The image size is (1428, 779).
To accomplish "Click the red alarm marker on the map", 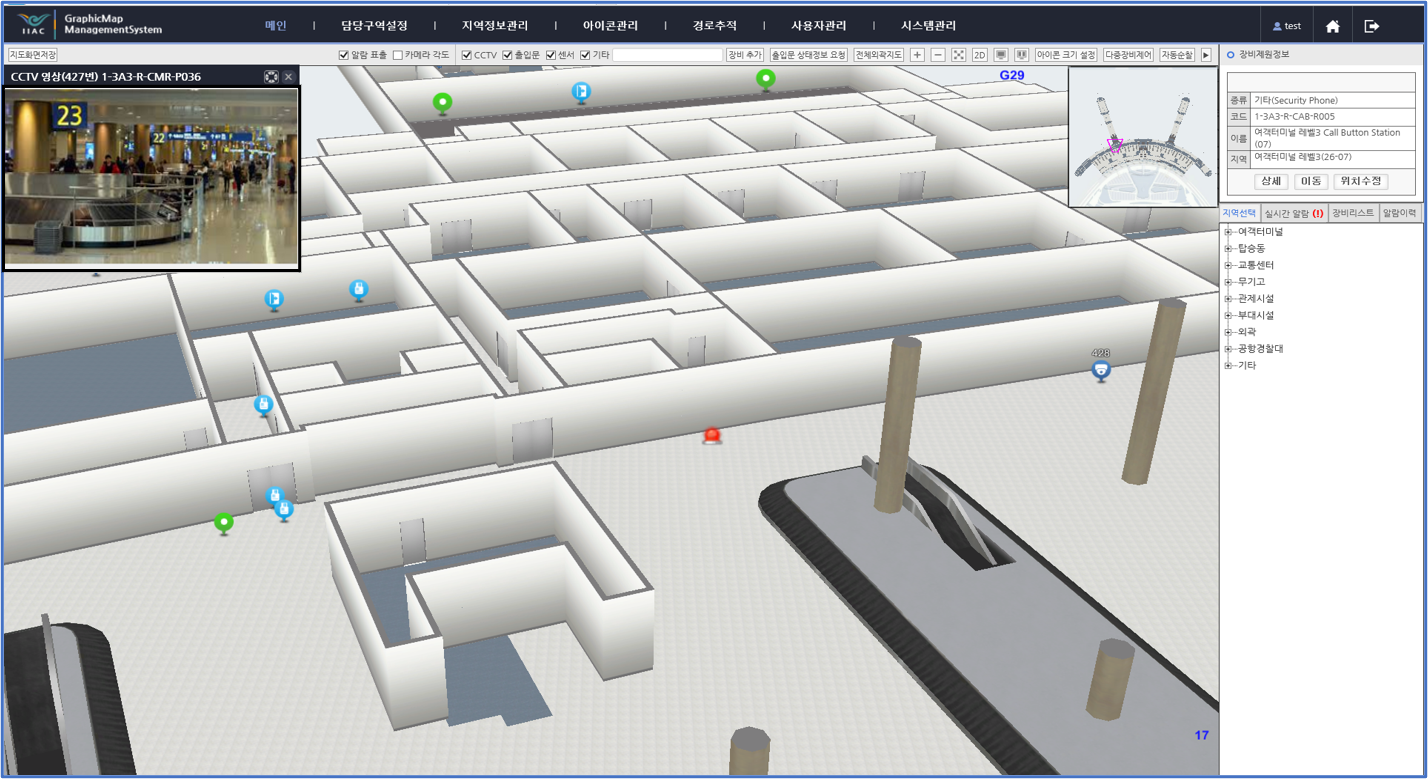I will click(x=711, y=435).
